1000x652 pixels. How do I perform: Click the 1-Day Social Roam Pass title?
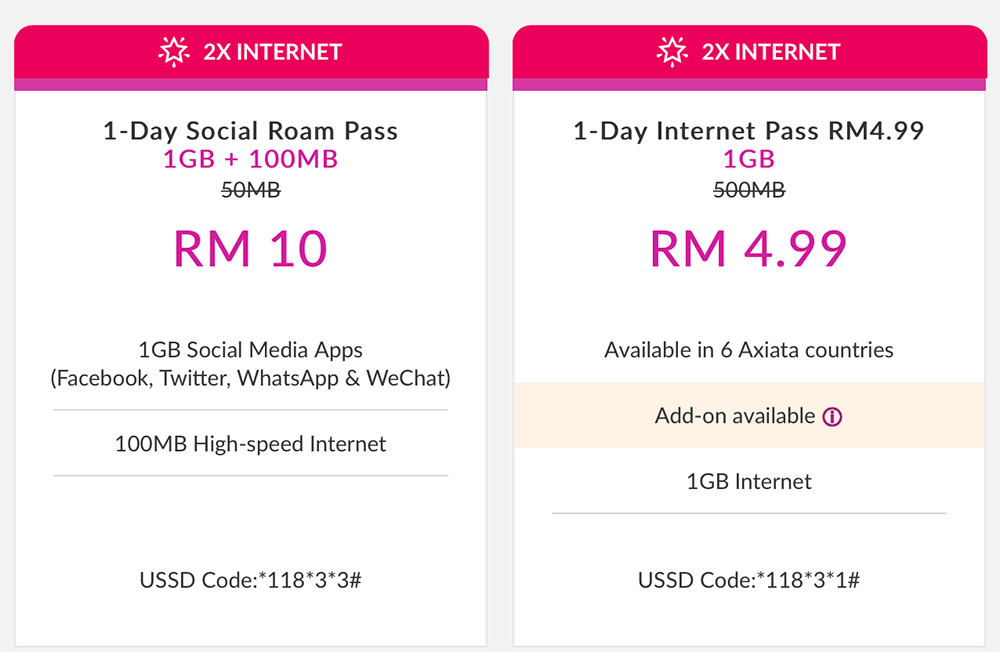click(x=250, y=131)
